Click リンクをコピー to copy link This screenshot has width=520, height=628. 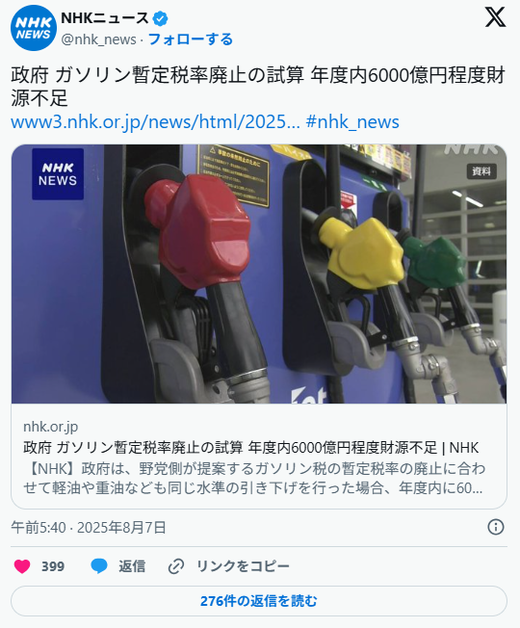pyautogui.click(x=243, y=566)
